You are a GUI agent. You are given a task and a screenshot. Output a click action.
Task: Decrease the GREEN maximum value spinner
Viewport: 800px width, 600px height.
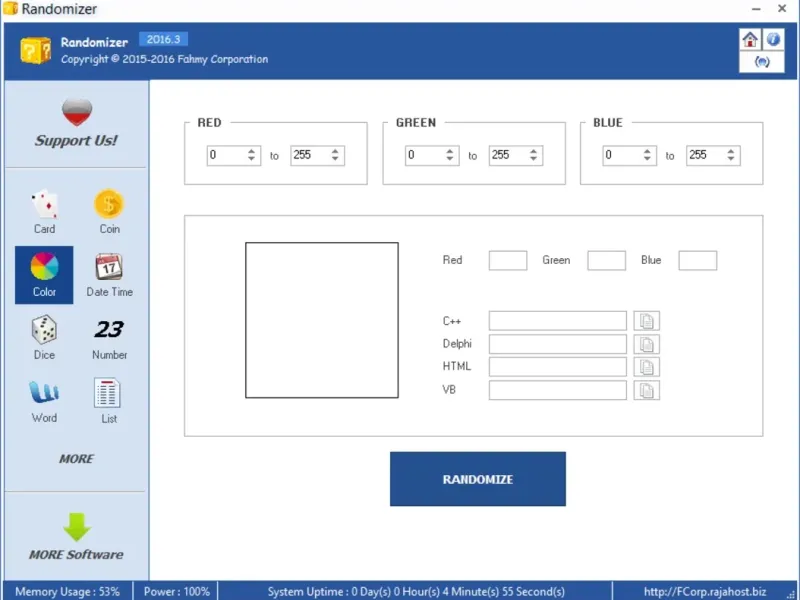[x=533, y=159]
